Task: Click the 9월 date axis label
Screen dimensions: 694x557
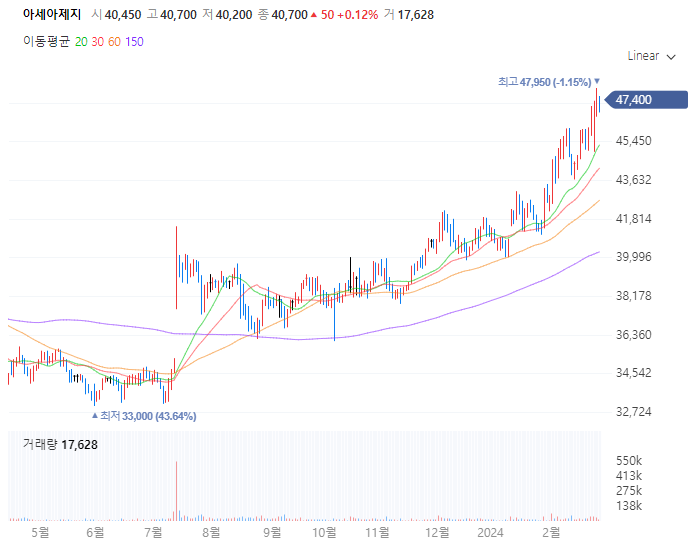Action: pos(272,532)
